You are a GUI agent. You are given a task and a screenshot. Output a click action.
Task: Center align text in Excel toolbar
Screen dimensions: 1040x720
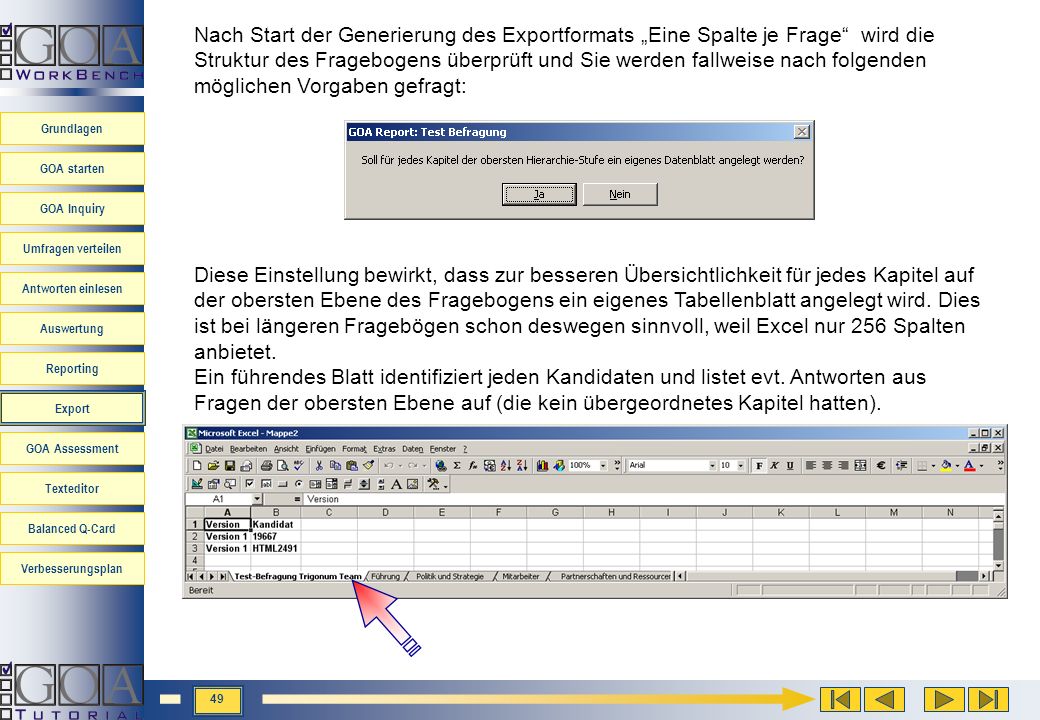click(827, 465)
